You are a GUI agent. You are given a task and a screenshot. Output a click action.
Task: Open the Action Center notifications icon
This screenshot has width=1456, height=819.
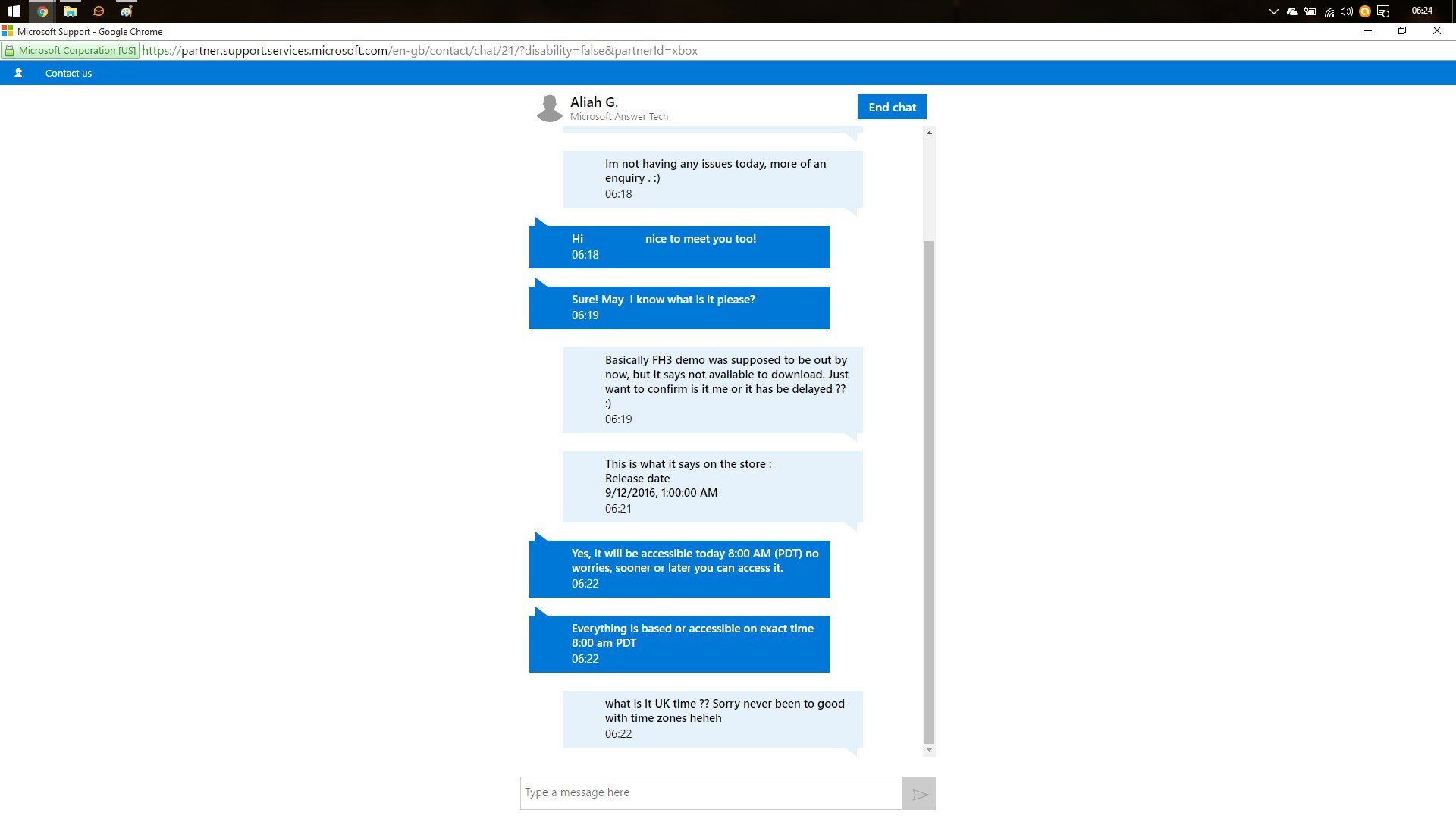point(1383,11)
